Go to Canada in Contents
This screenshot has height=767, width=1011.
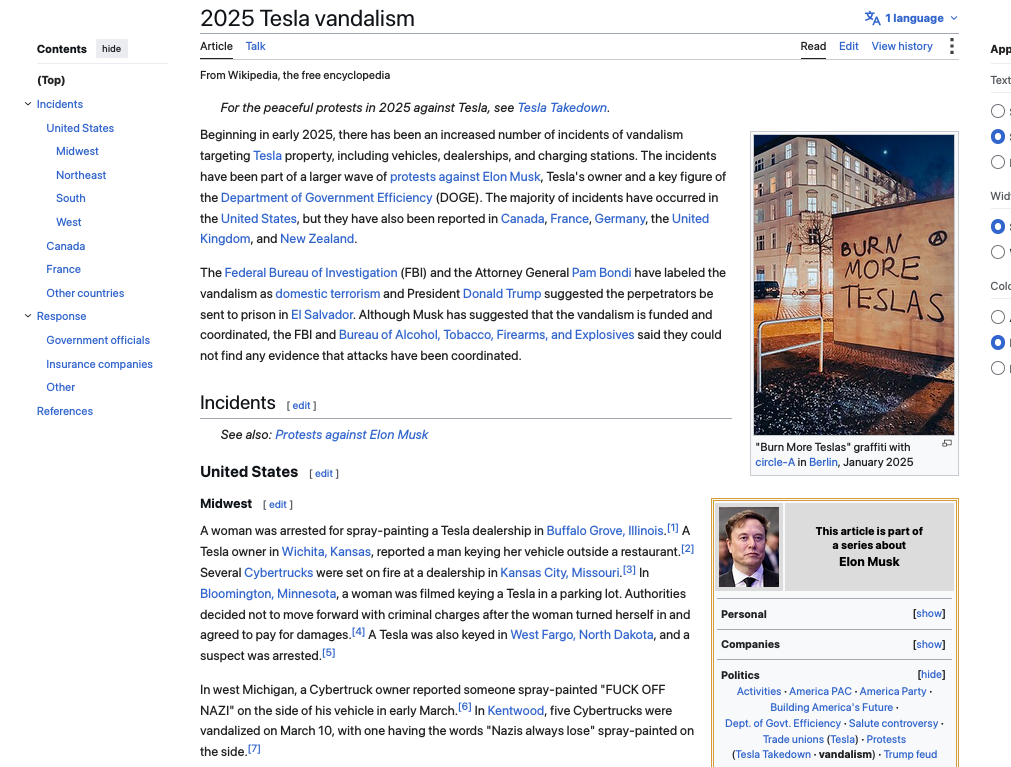tap(66, 246)
